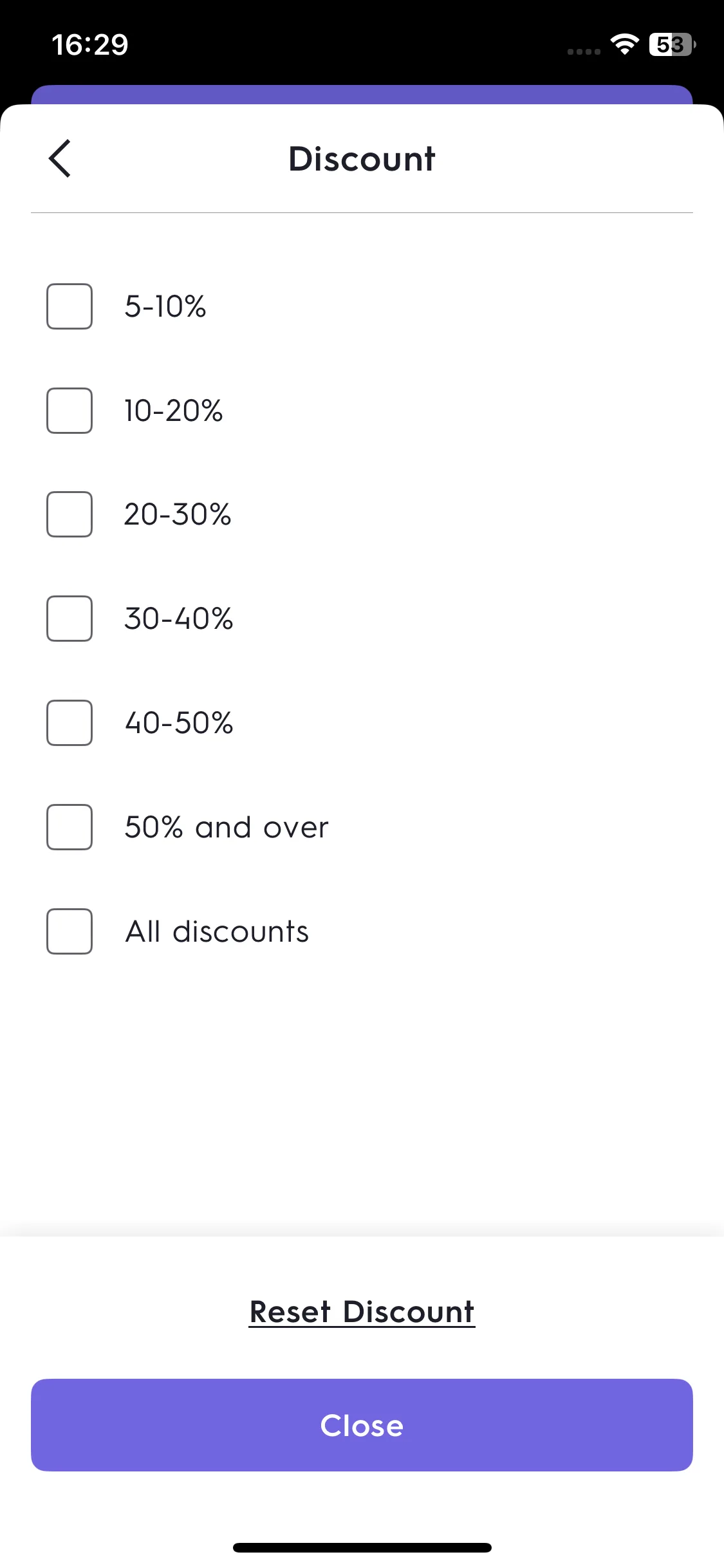Go back using the left chevron arrow
The image size is (724, 1568).
pos(60,158)
